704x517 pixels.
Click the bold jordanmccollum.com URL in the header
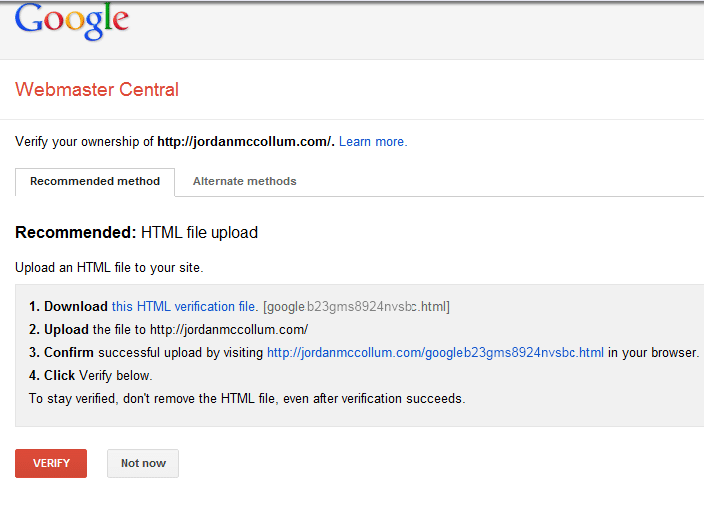pyautogui.click(x=246, y=142)
